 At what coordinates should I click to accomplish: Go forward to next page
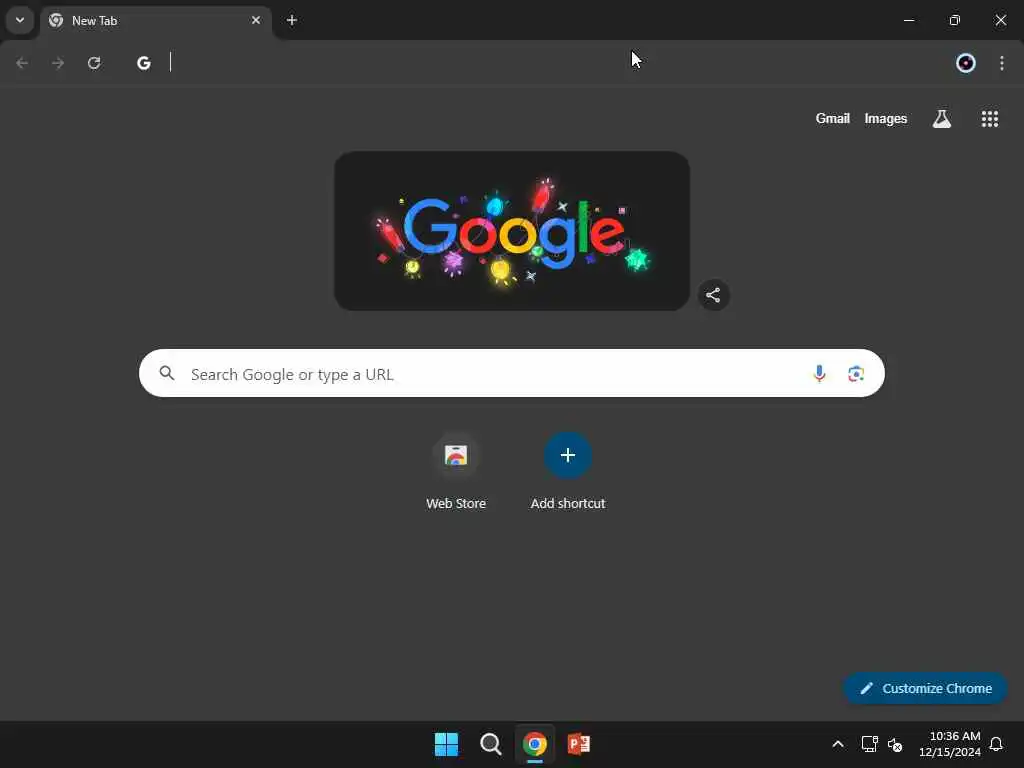pos(58,63)
